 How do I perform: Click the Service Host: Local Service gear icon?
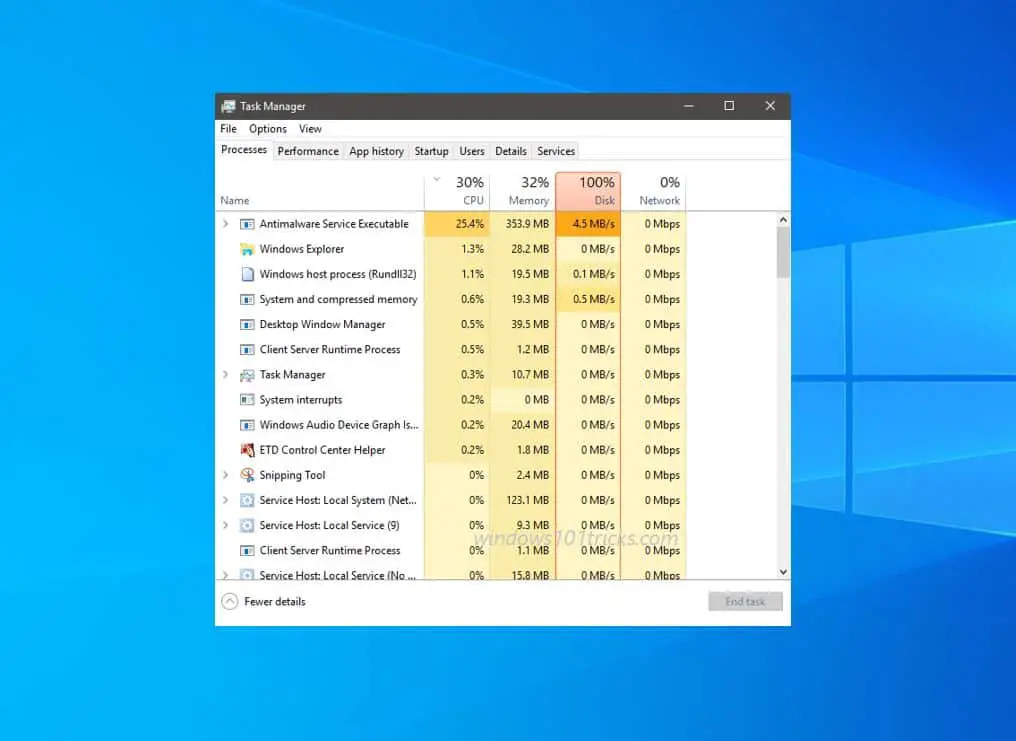[x=246, y=525]
